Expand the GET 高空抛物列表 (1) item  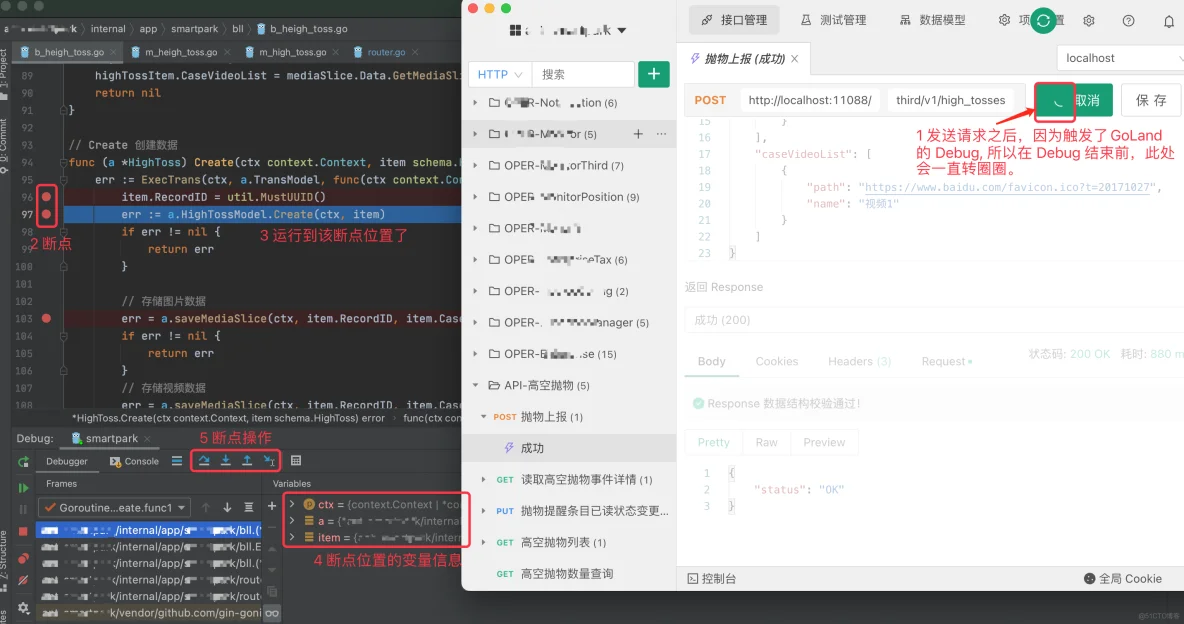[x=483, y=542]
